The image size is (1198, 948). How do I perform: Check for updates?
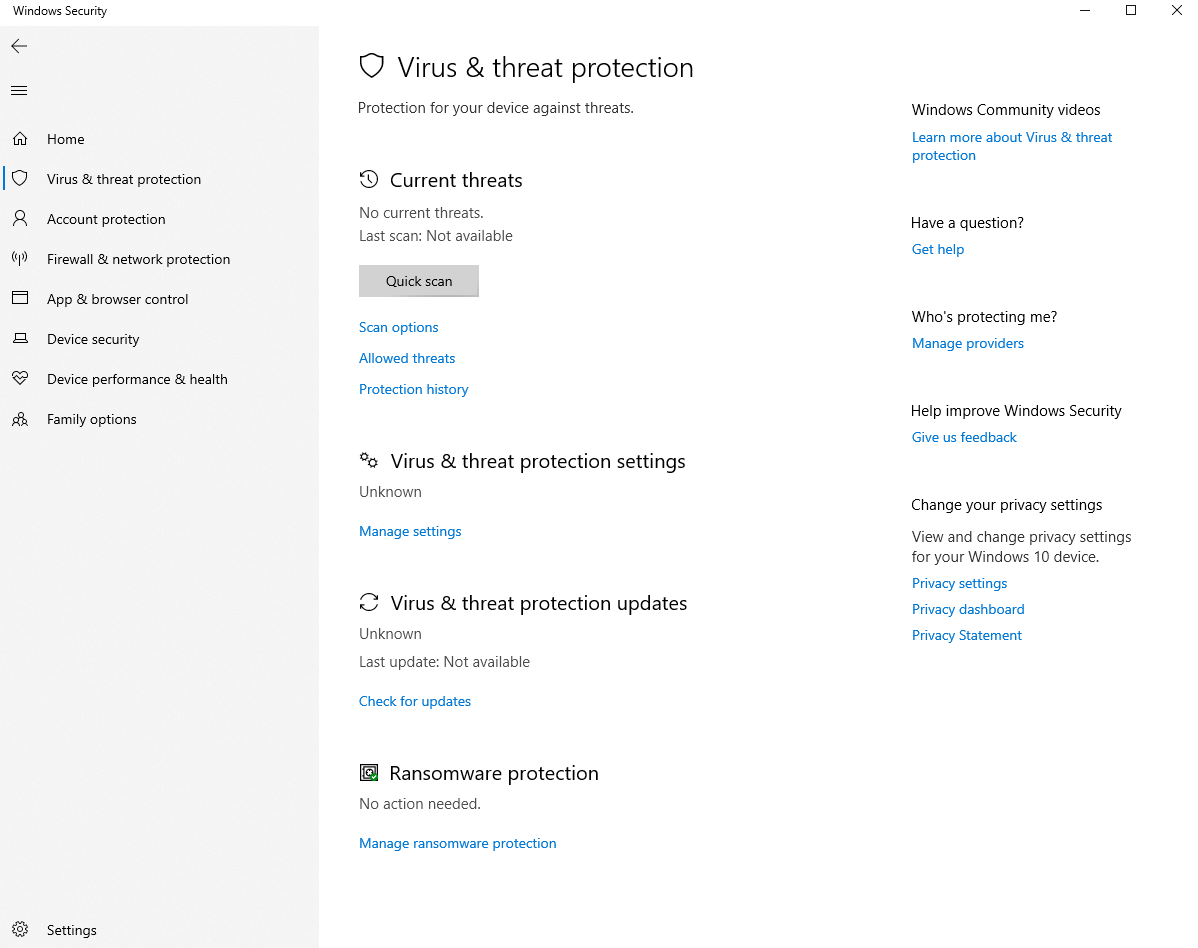point(415,701)
